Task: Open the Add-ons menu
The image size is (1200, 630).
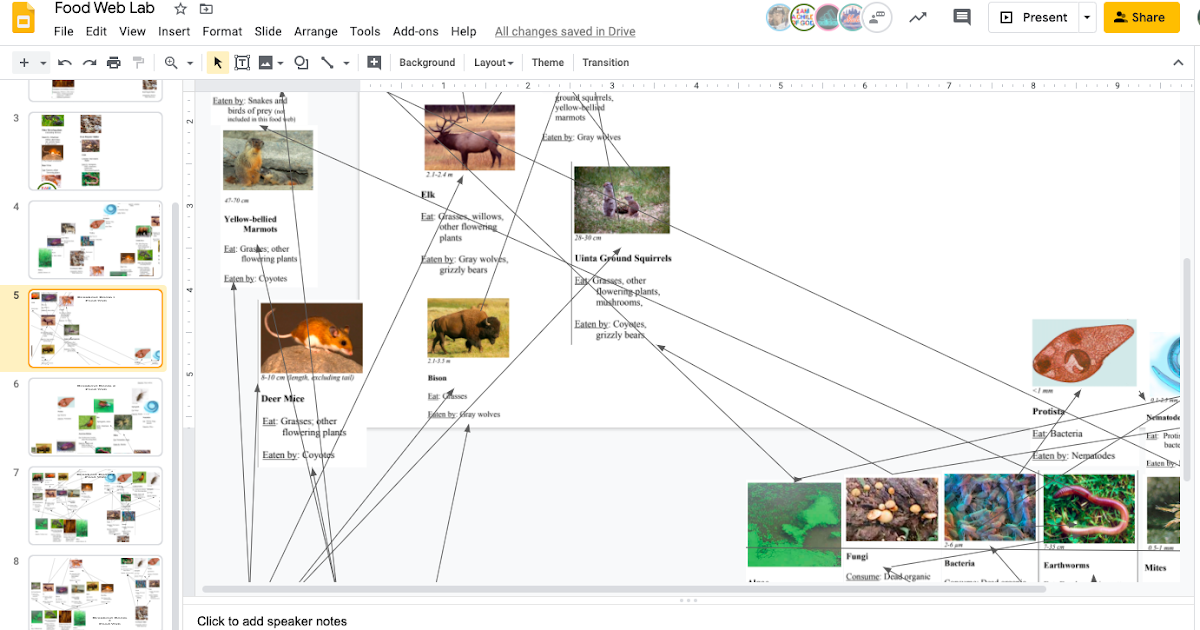Action: [415, 31]
